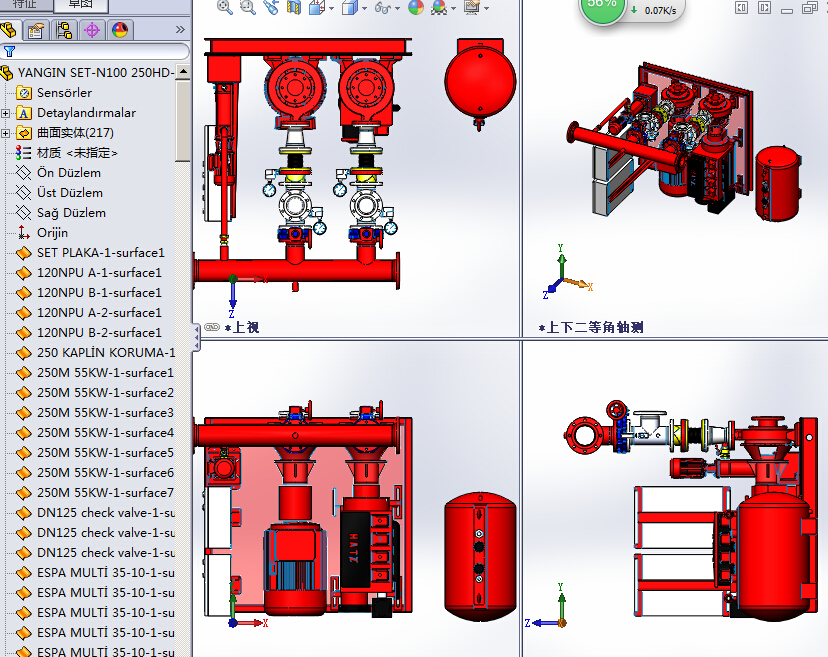Click the document restore window button
This screenshot has height=657, width=828.
(x=810, y=8)
